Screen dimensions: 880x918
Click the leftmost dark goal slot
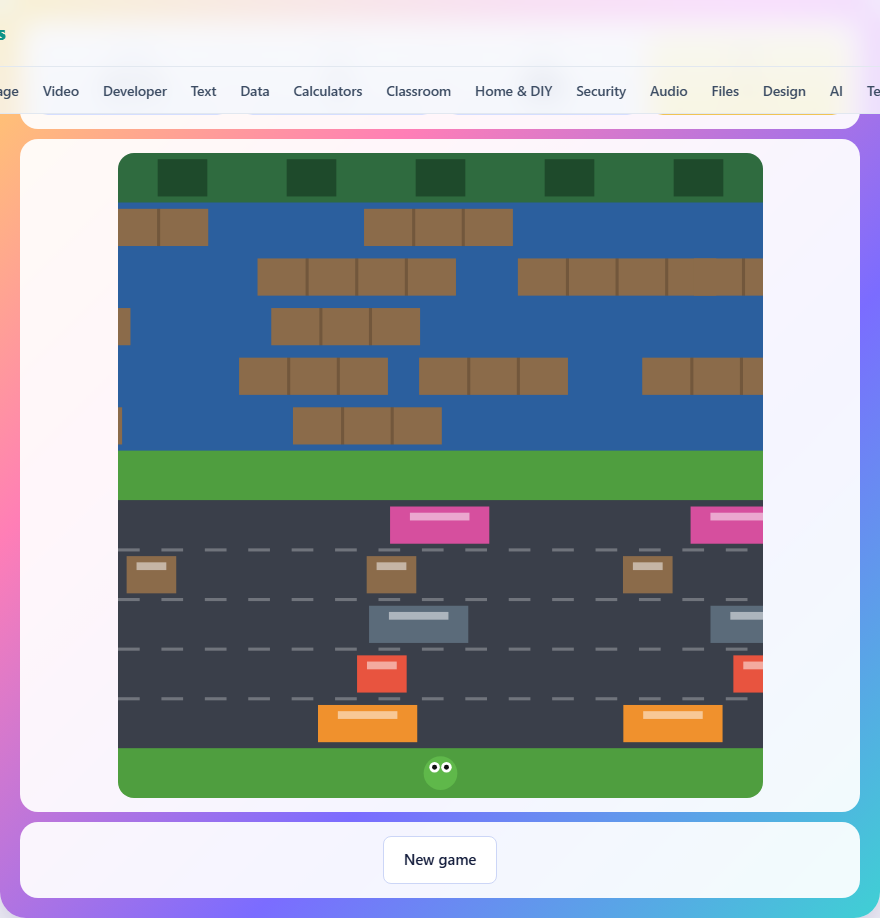click(x=182, y=177)
